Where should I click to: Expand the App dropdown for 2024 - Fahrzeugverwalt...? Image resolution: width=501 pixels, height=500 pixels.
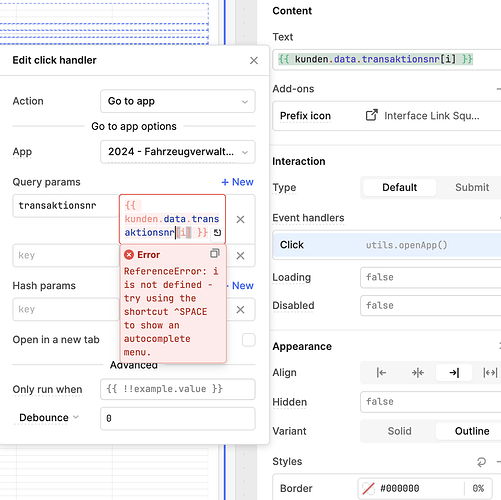click(178, 152)
